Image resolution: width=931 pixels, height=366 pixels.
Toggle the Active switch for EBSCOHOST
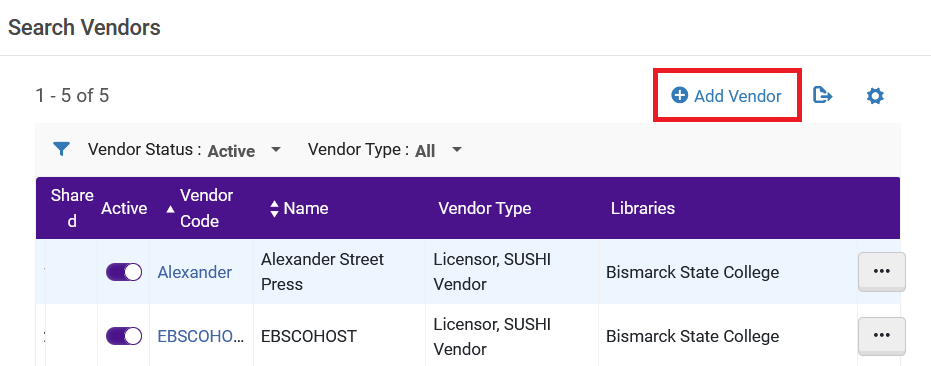[124, 336]
